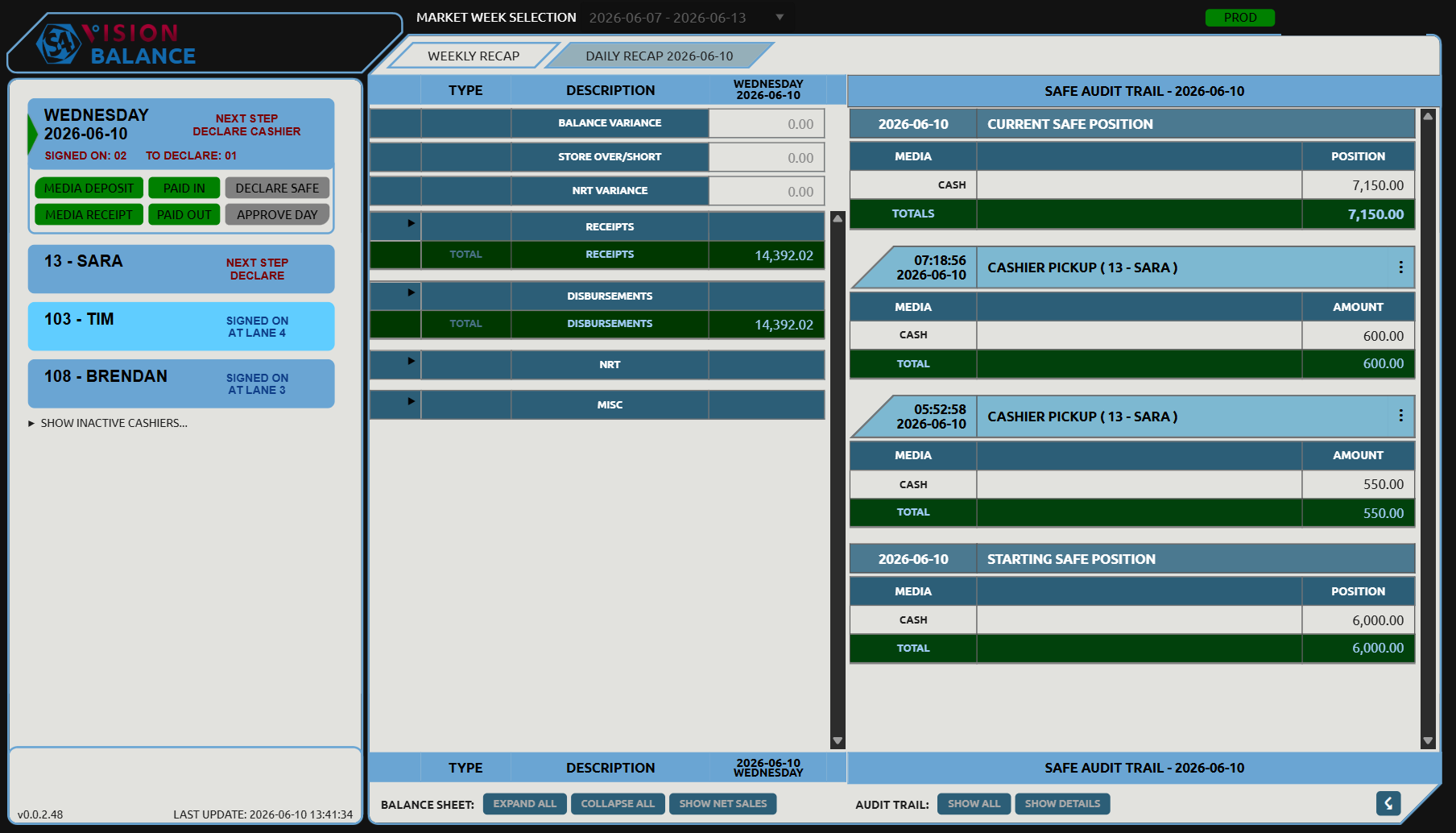Viewport: 1456px width, 833px height.
Task: Click the Paid Out button
Action: 184,214
